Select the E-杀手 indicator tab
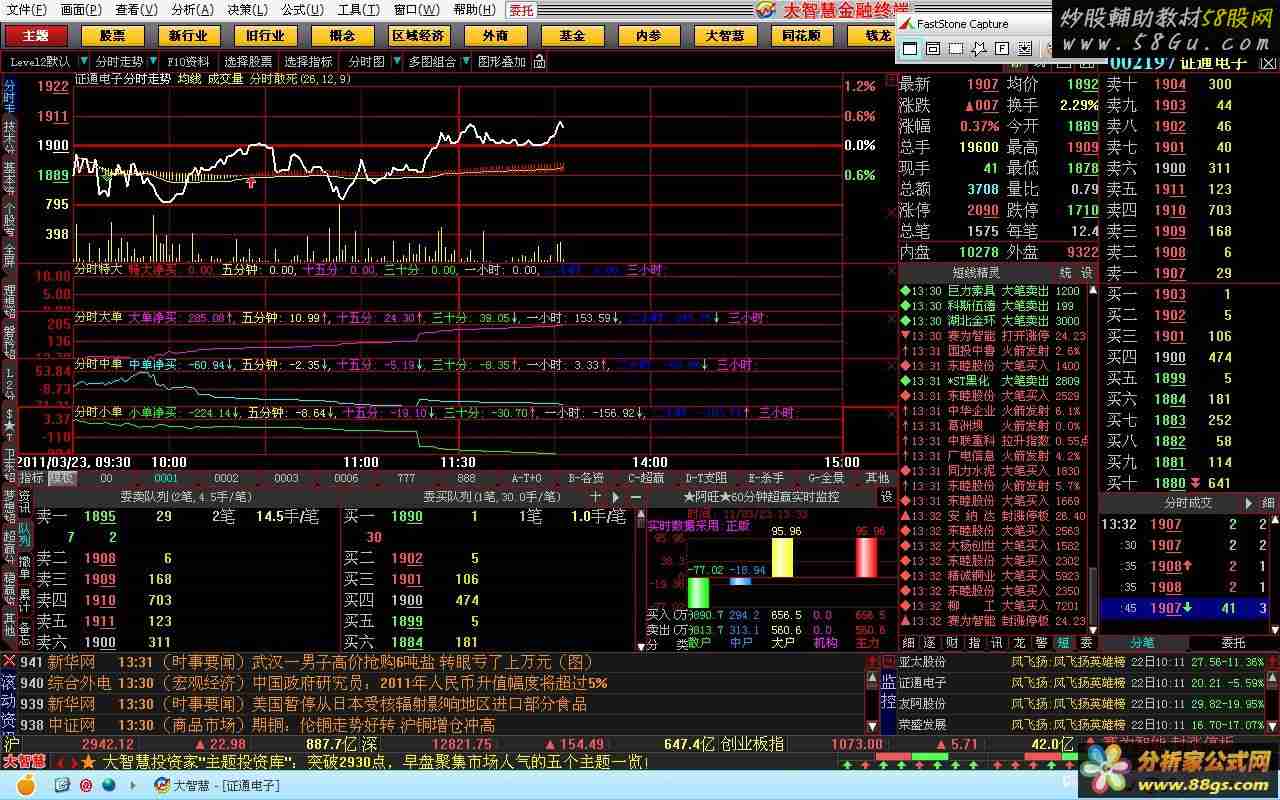 point(765,478)
